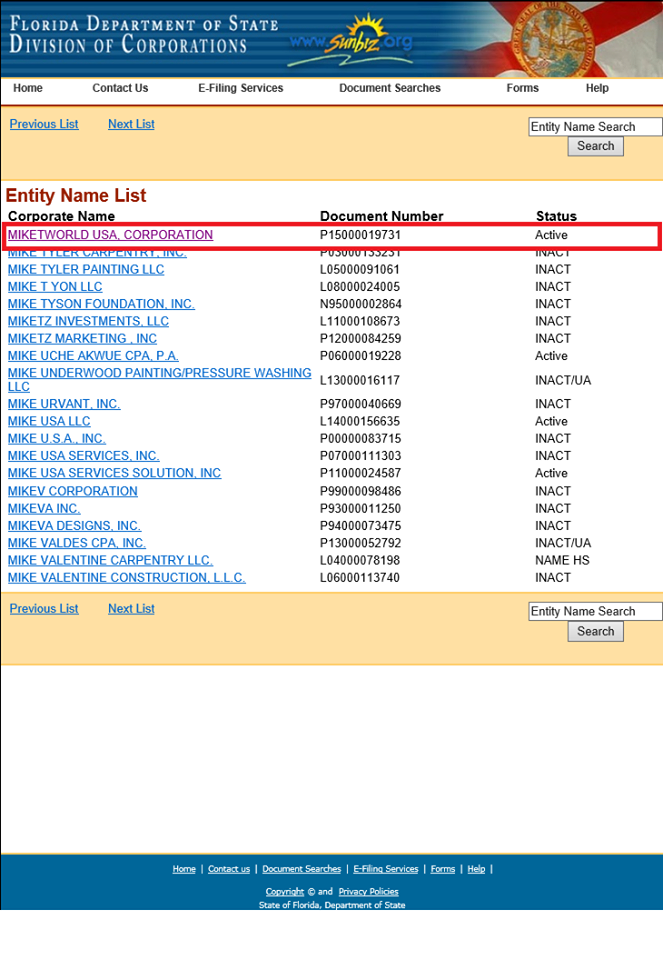Open MIKEVA DESIGNS, INC. record
Image resolution: width=663 pixels, height=960 pixels.
pos(74,525)
